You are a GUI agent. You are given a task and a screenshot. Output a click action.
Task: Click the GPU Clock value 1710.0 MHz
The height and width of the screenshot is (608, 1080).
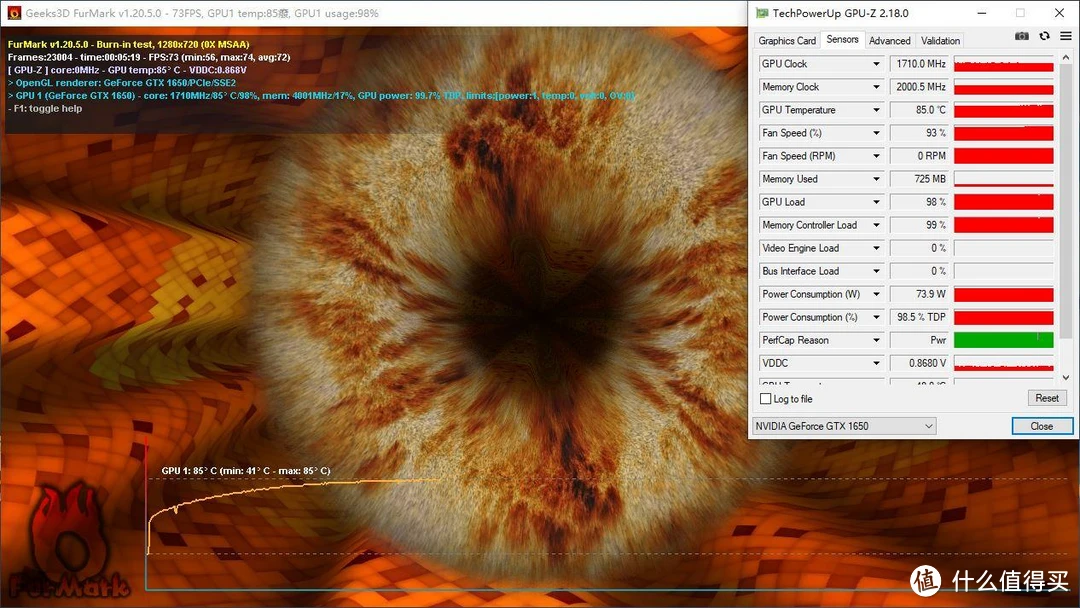pyautogui.click(x=921, y=64)
